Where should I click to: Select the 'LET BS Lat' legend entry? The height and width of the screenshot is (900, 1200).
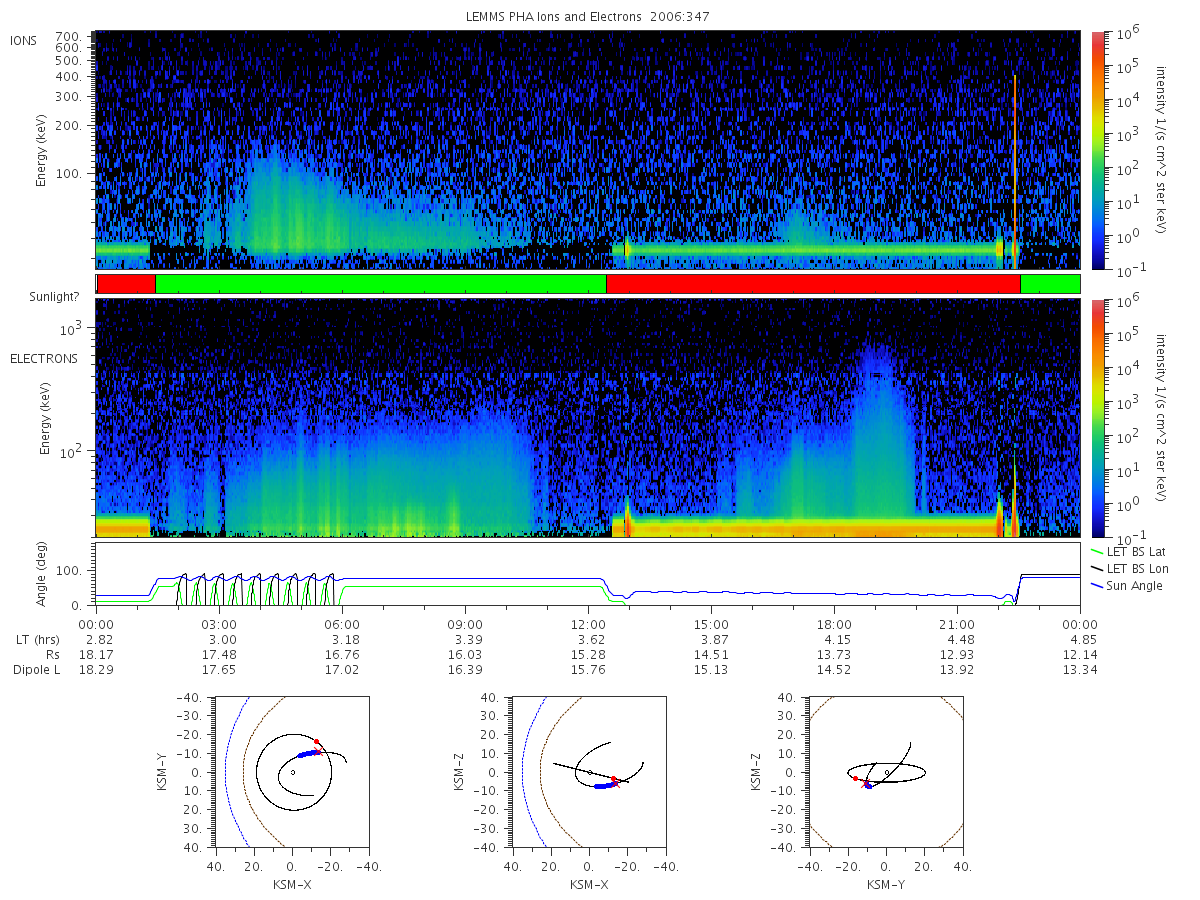tap(1129, 551)
